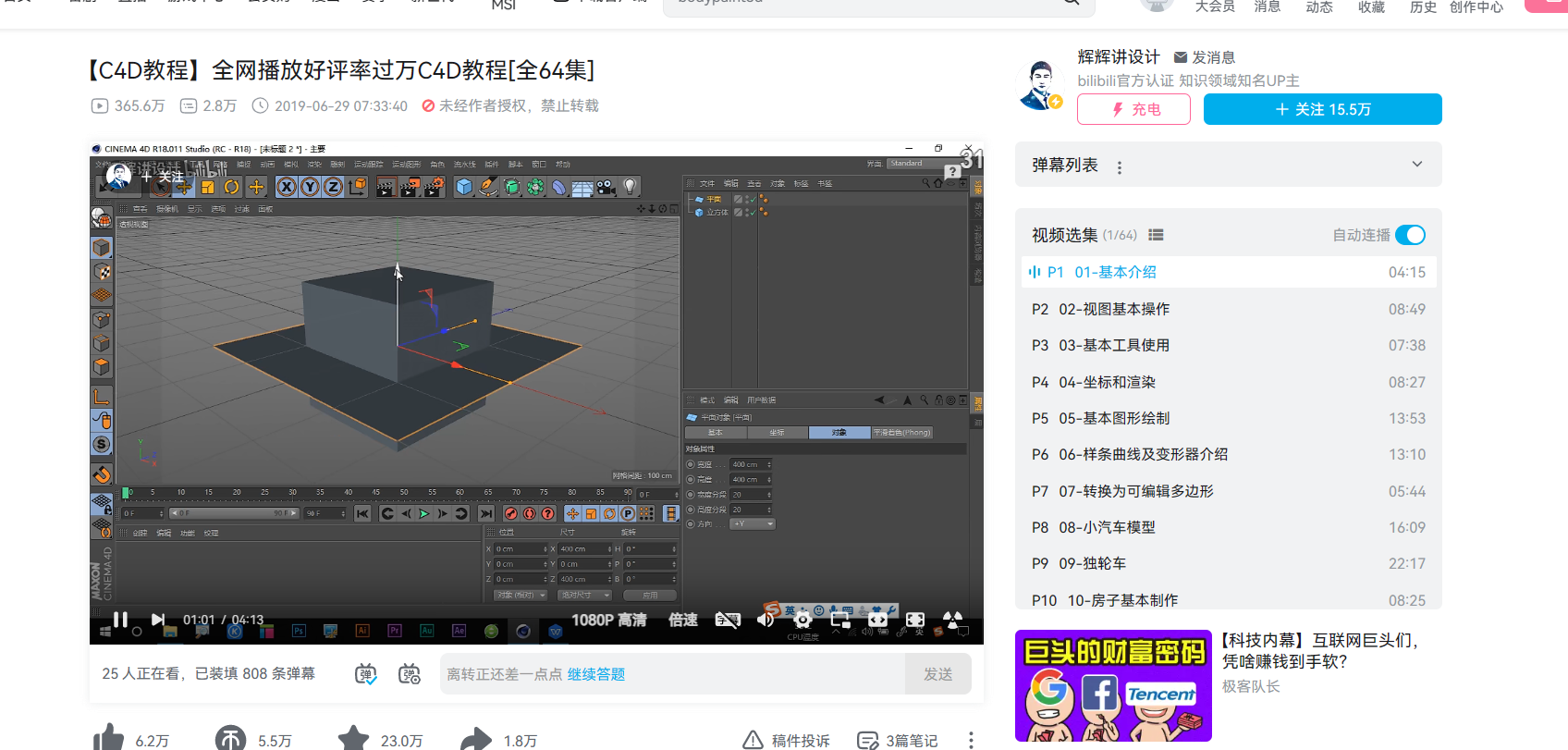1568x750 pixels.
Task: Give a coin using the coin icon
Action: click(230, 739)
